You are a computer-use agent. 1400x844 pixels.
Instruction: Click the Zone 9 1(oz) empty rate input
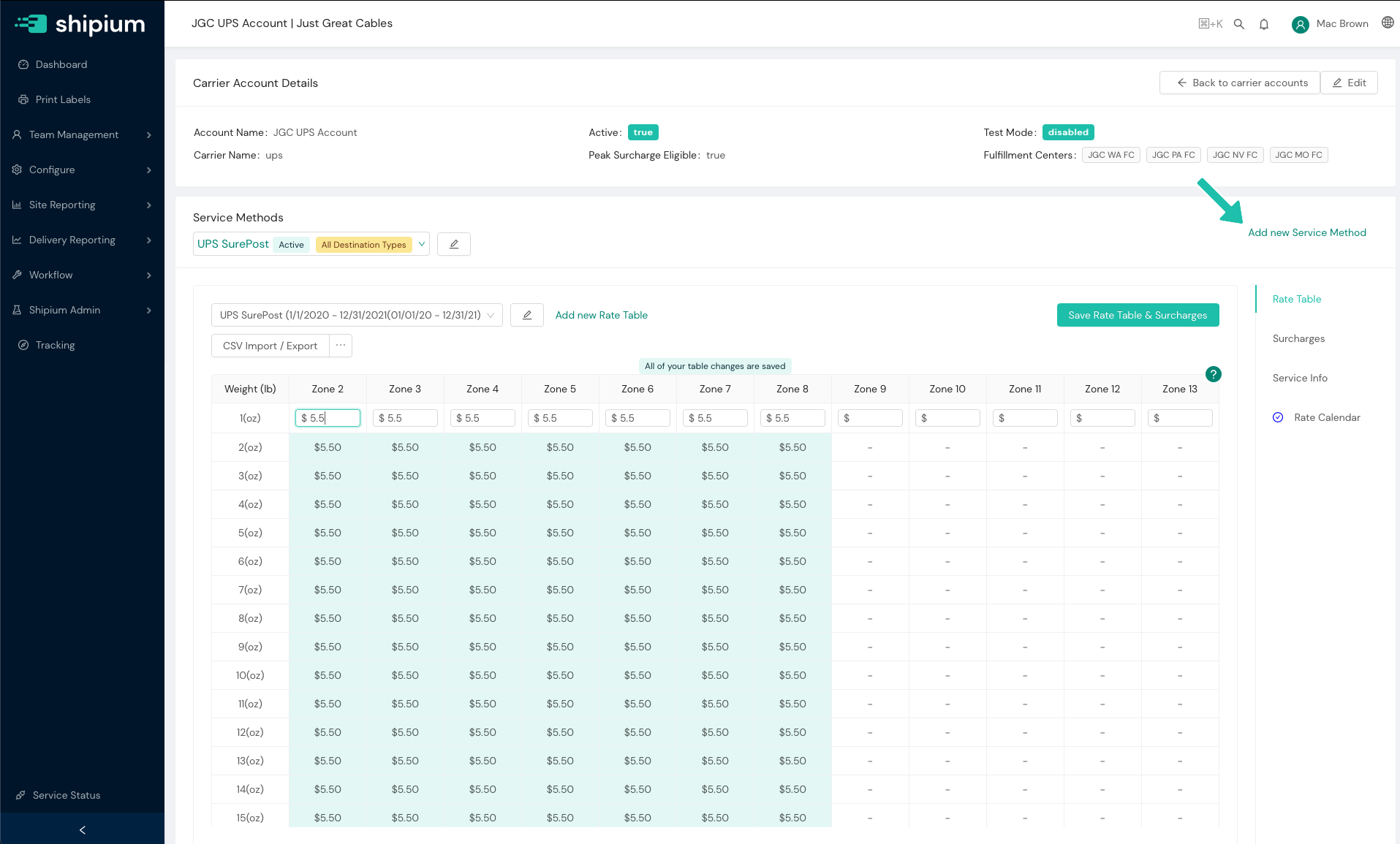[x=870, y=418]
